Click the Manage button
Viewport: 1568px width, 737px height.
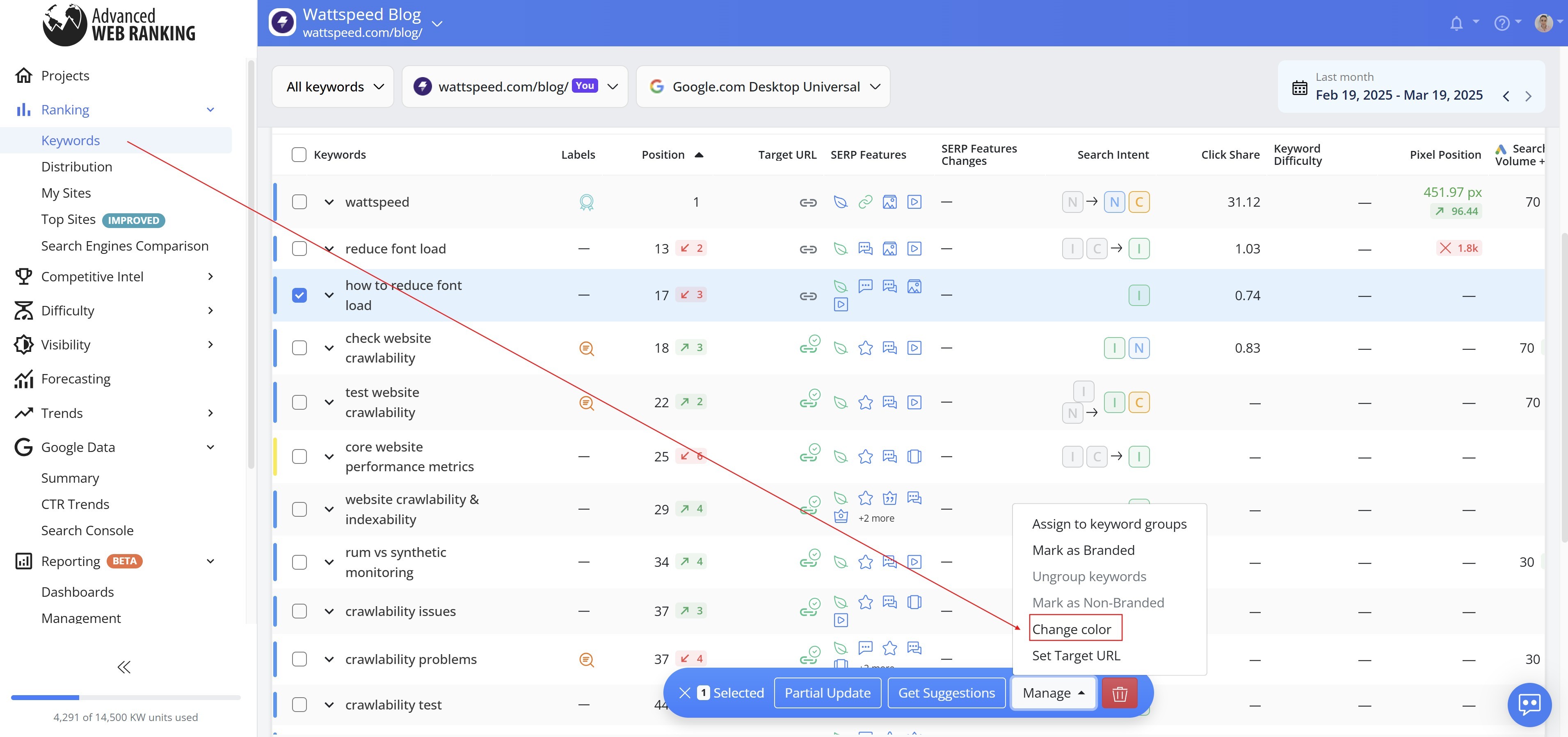tap(1053, 693)
